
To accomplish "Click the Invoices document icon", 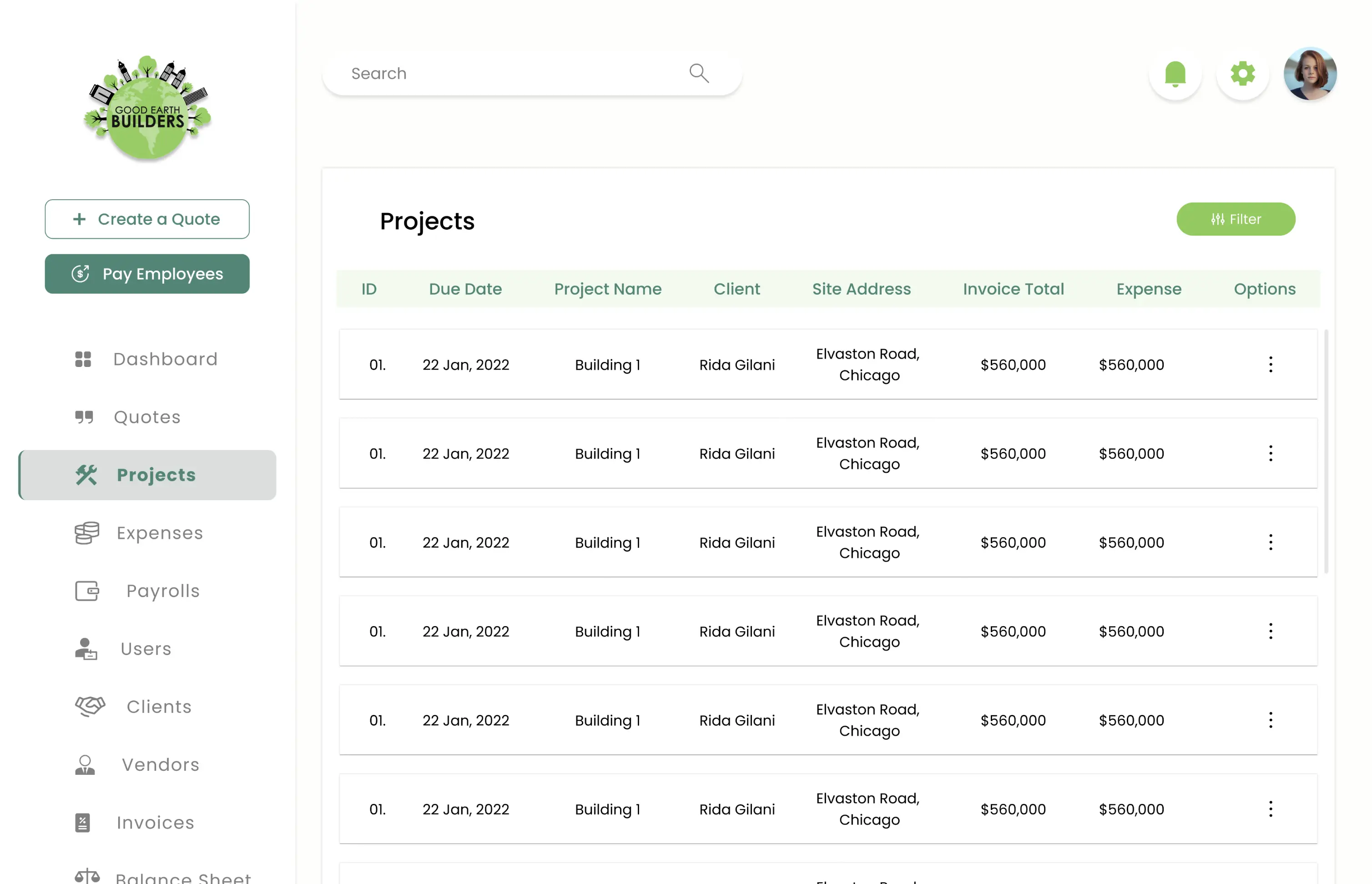I will tap(83, 823).
